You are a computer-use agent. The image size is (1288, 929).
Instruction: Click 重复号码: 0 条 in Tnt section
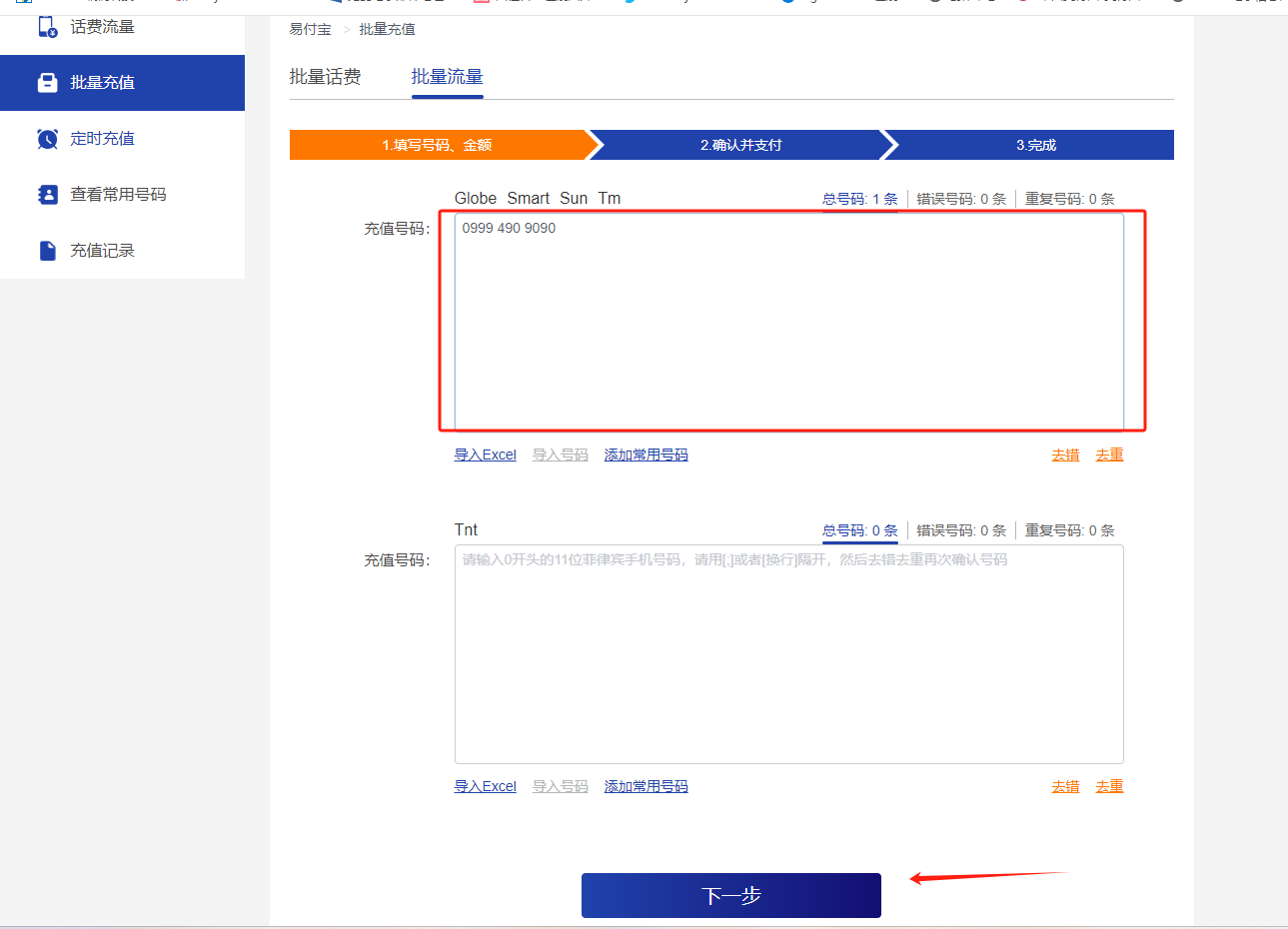coord(1070,530)
